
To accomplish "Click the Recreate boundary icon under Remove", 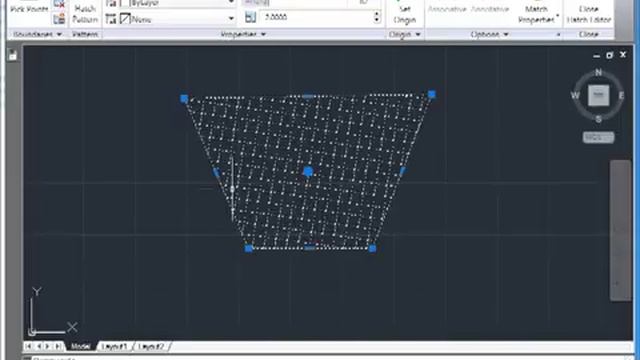I will (x=59, y=18).
